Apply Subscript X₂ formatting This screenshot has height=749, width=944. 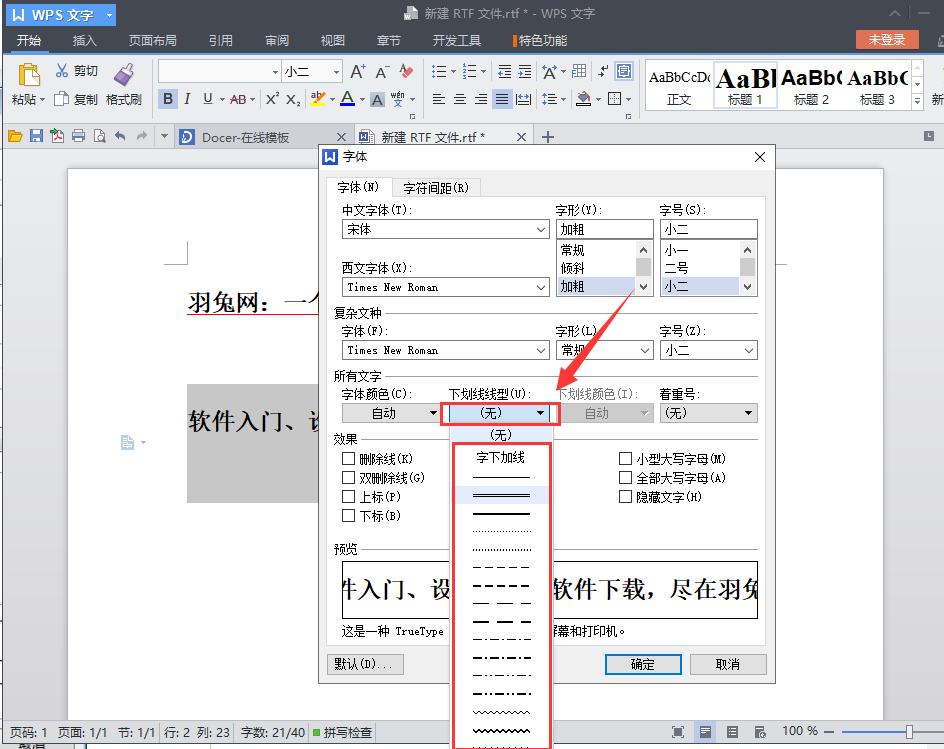(x=293, y=99)
